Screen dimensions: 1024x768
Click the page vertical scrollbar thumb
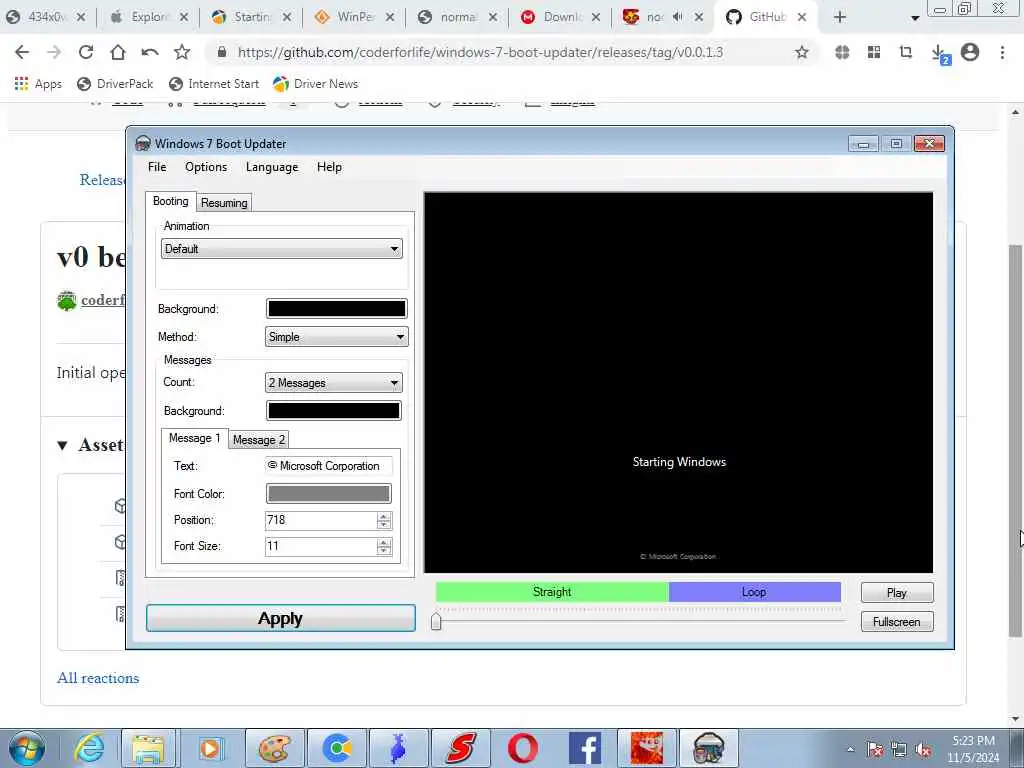point(1015,441)
